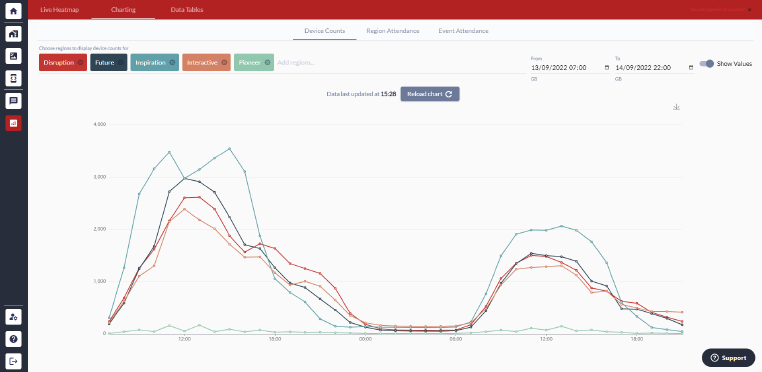Viewport: 762px width, 372px height.
Task: Click the Future region chip label
Action: [104, 62]
